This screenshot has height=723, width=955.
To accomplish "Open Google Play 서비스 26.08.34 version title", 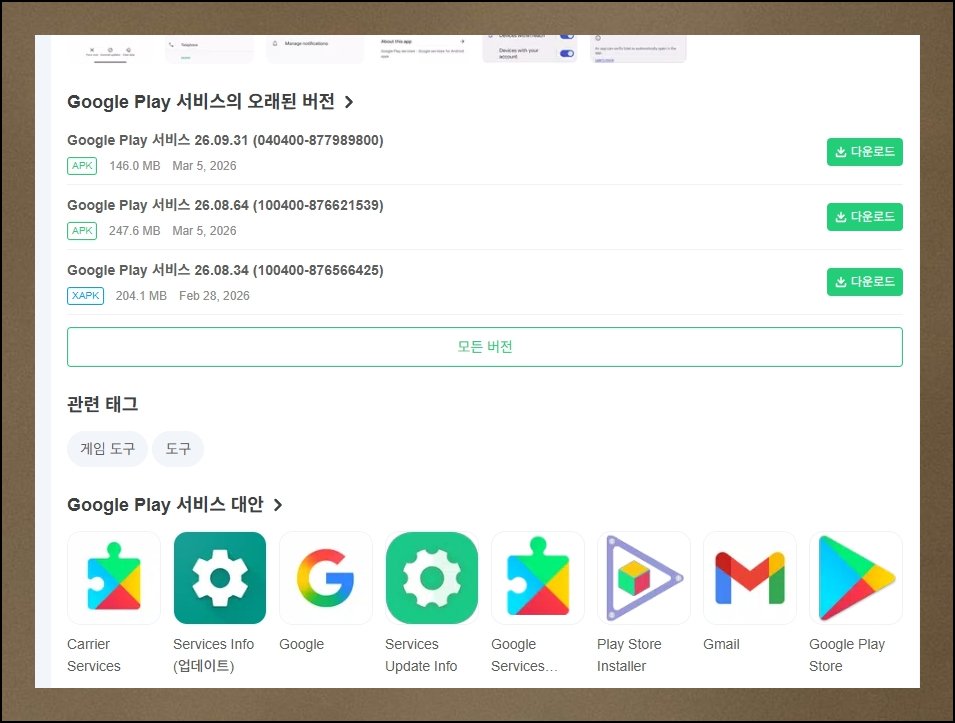I will pyautogui.click(x=225, y=270).
